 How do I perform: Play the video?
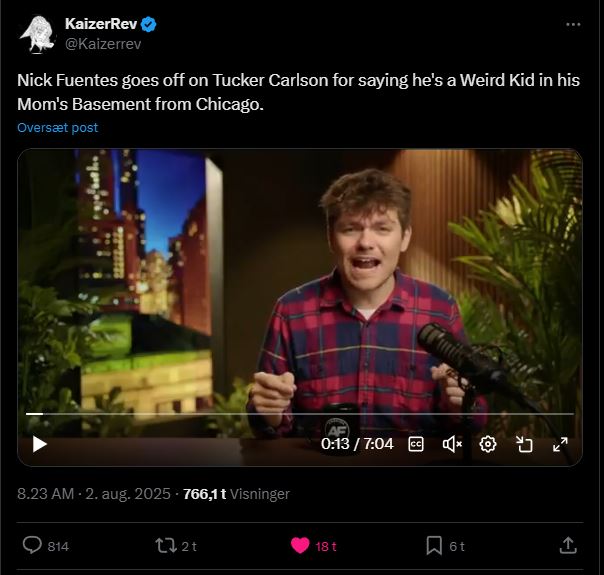click(39, 444)
